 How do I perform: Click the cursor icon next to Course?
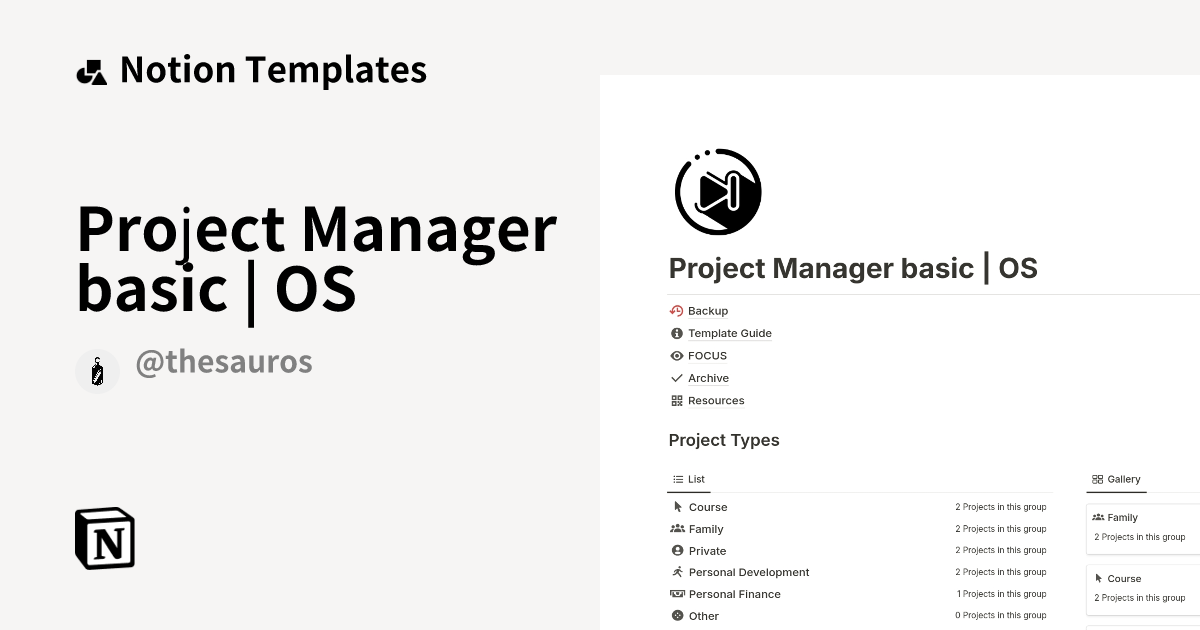click(x=677, y=507)
